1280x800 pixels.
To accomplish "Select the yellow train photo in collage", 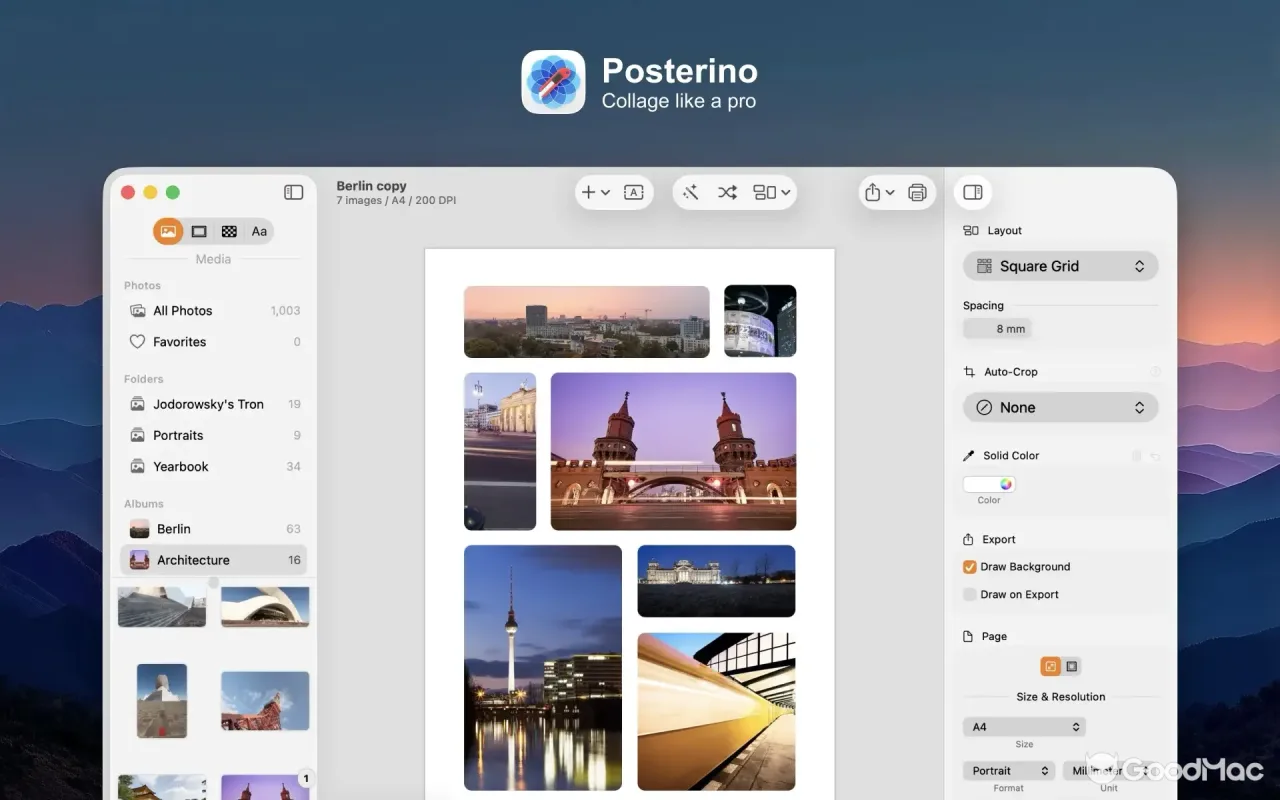I will click(x=716, y=712).
